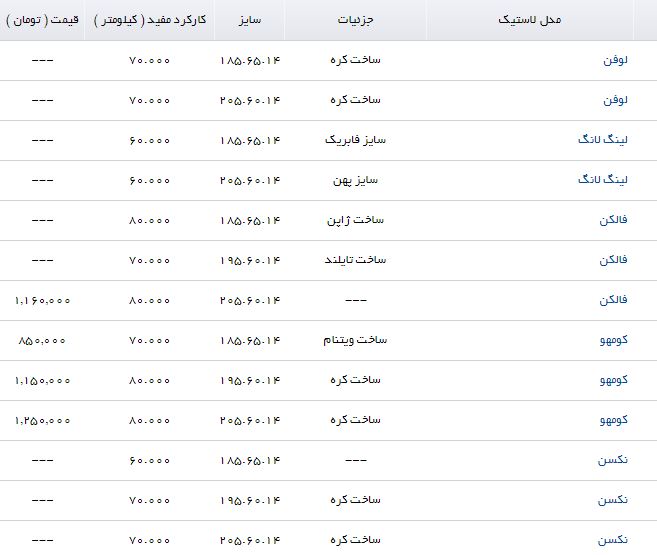Select the price cell 1,160,000

pyautogui.click(x=42, y=300)
